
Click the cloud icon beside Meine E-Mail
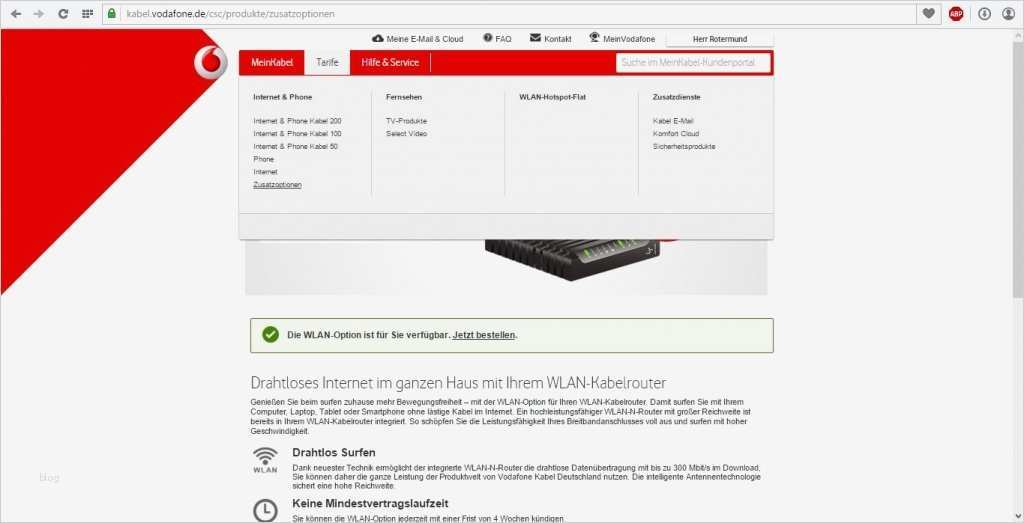click(x=377, y=39)
